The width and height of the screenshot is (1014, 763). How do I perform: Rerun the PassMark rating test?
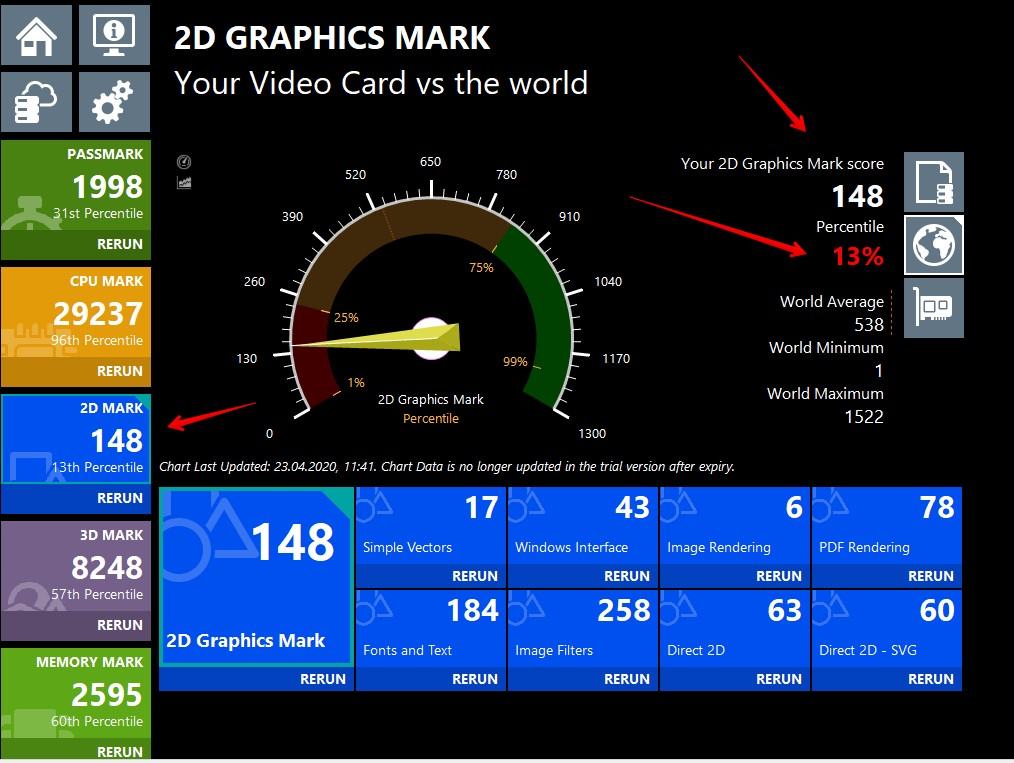click(120, 244)
